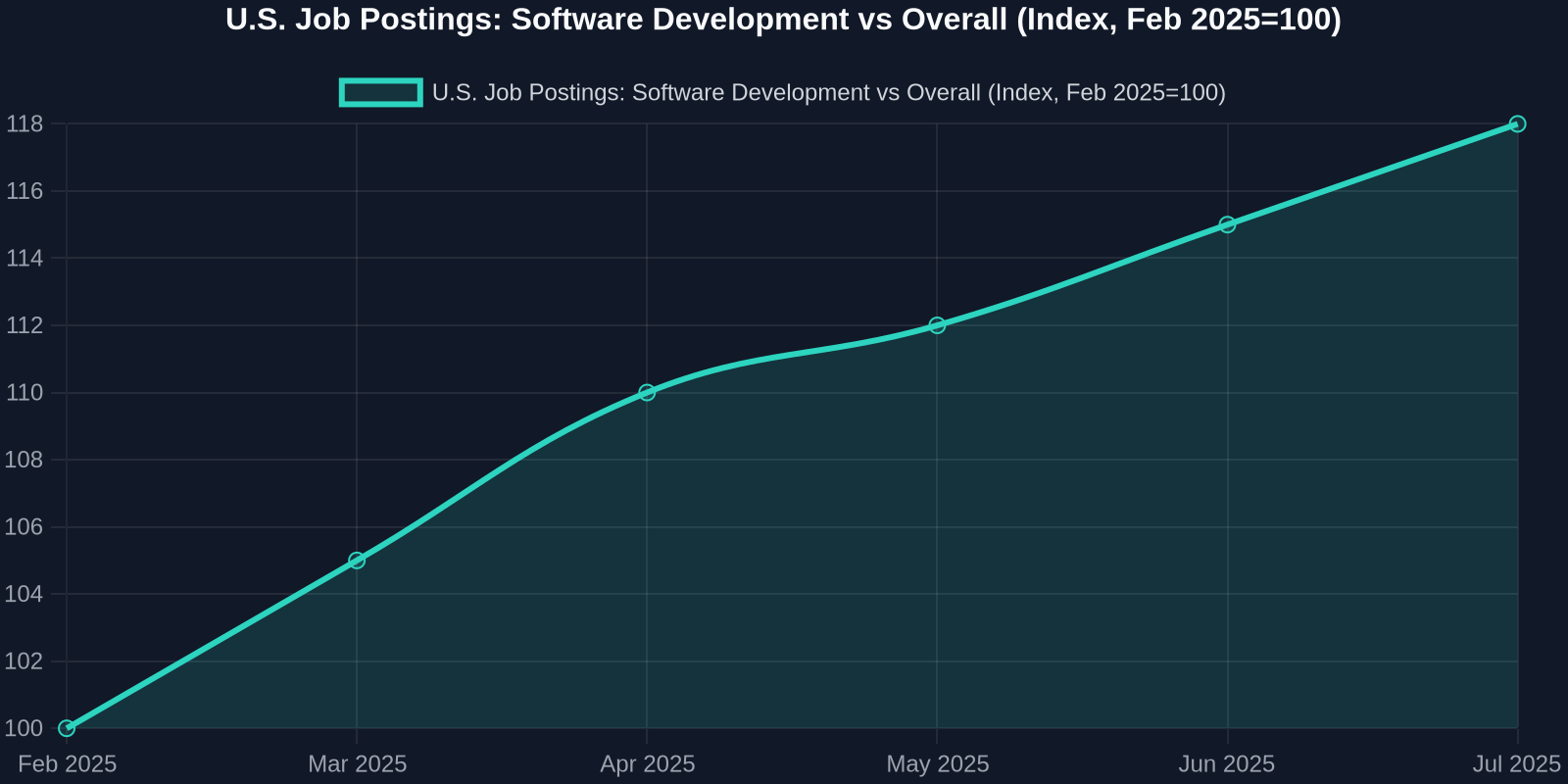Click the 116 y-axis label
Viewport: 1568px width, 784px height.
coord(24,191)
